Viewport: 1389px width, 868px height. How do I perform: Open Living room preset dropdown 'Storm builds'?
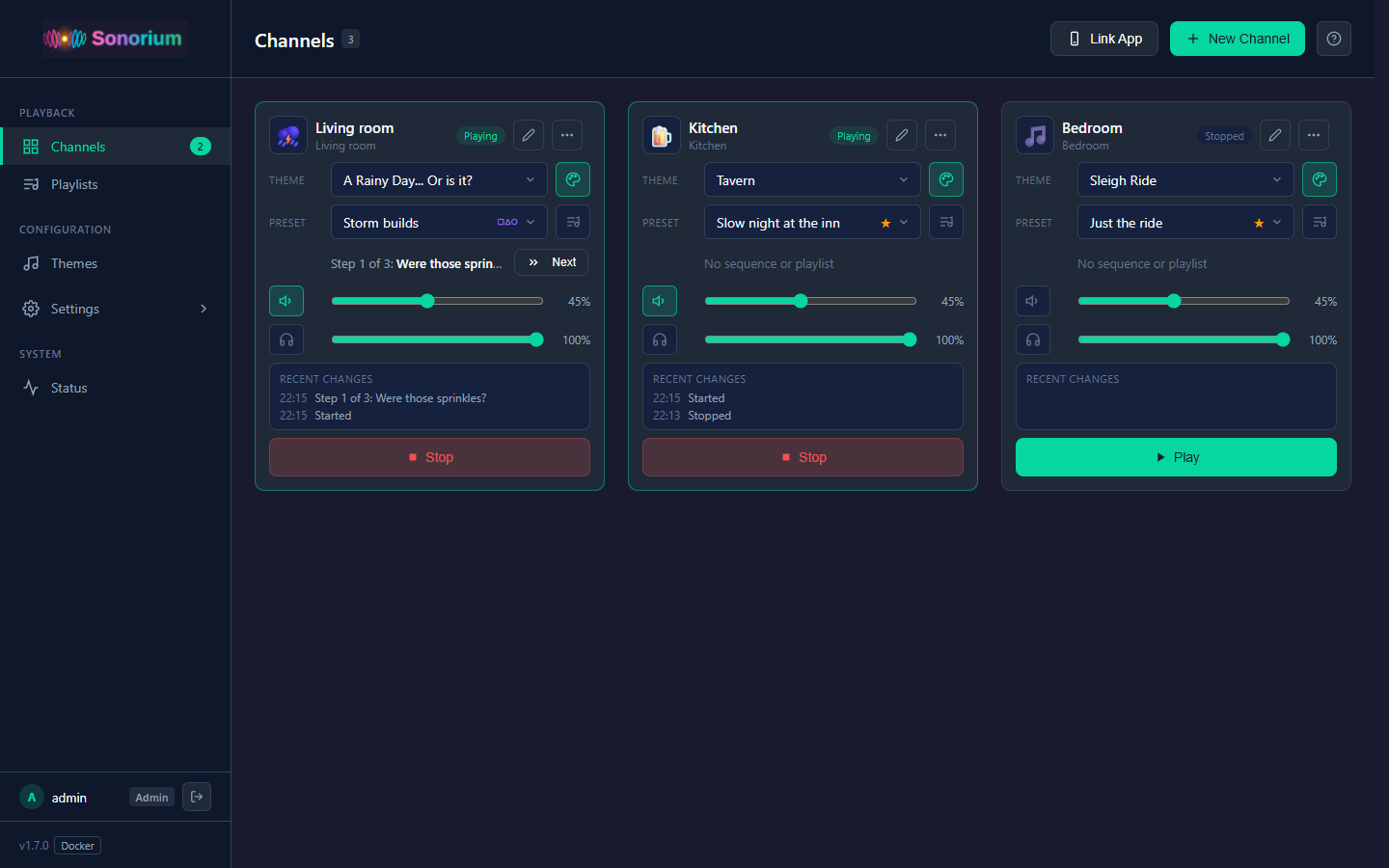pyautogui.click(x=439, y=222)
